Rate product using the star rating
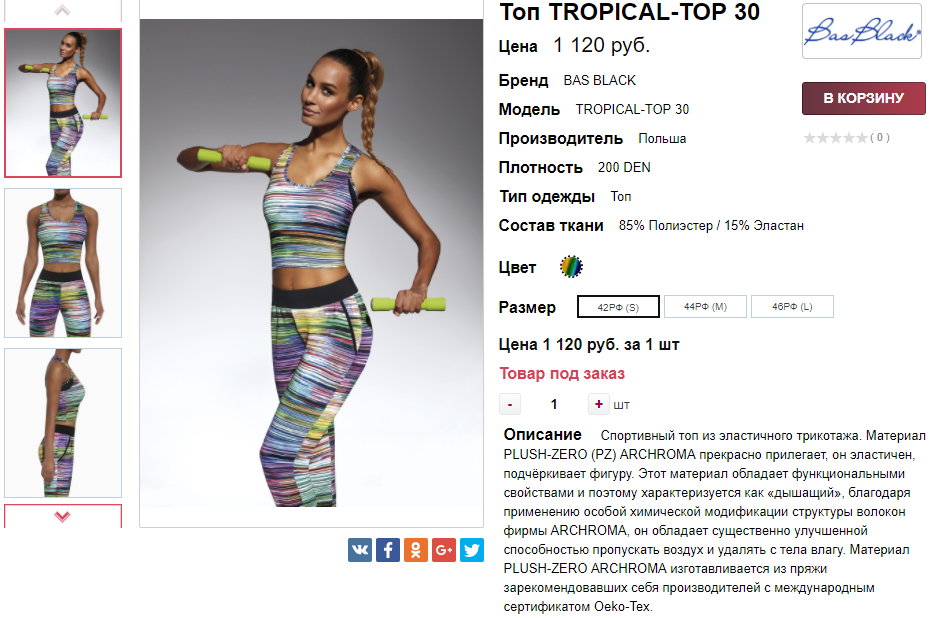This screenshot has height=618, width=933. point(835,138)
